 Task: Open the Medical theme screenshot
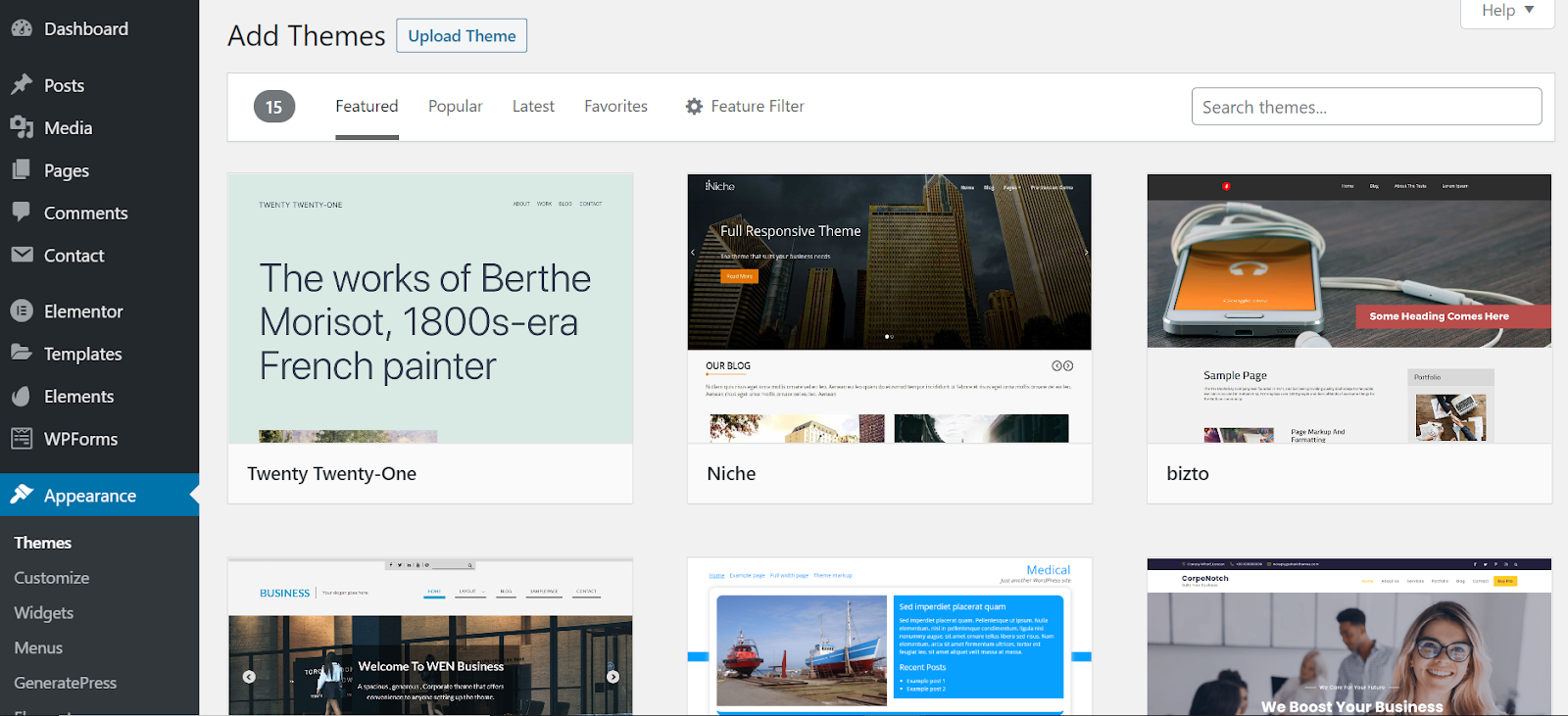(890, 637)
